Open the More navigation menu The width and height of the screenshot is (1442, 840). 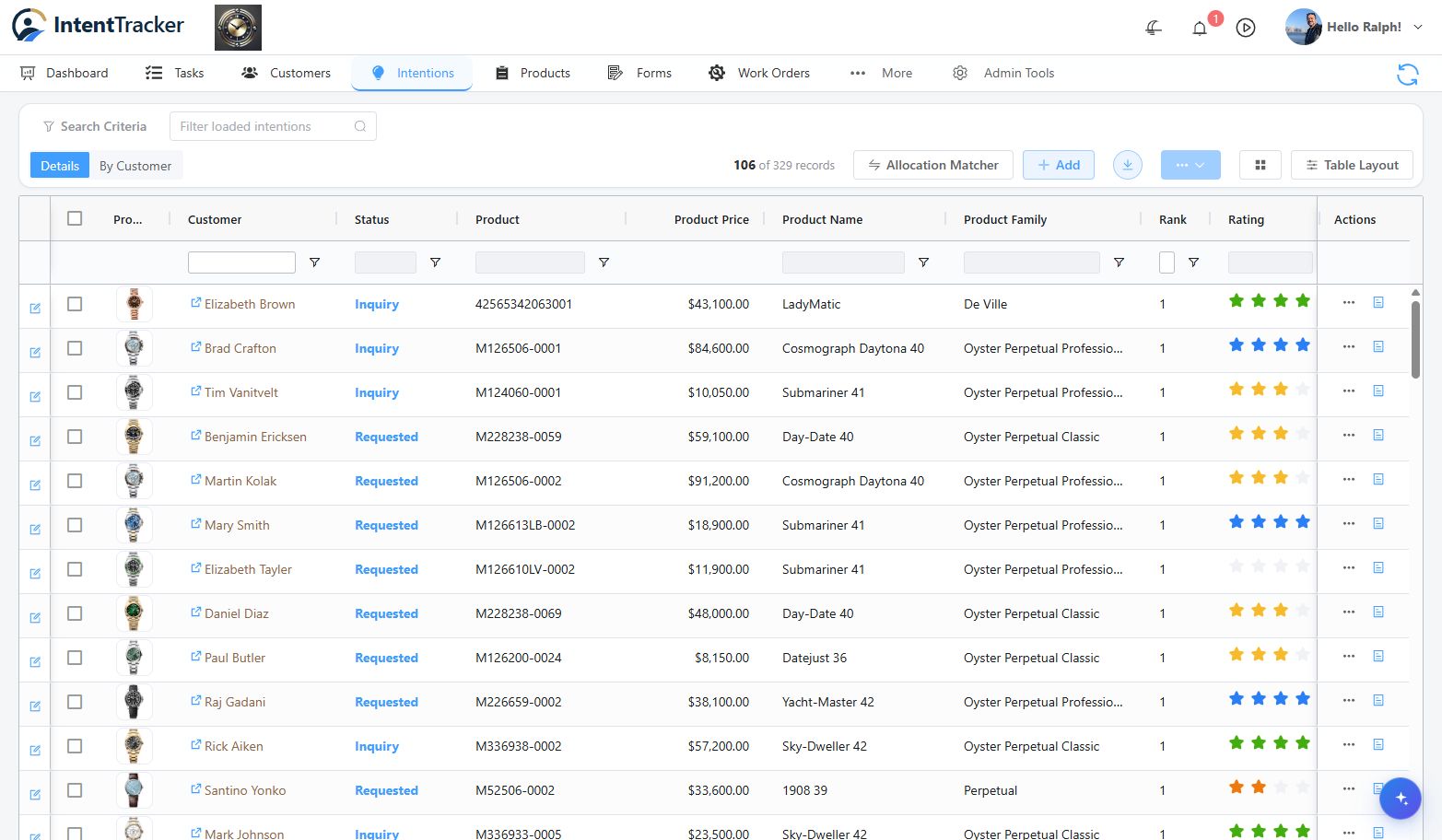pos(881,73)
